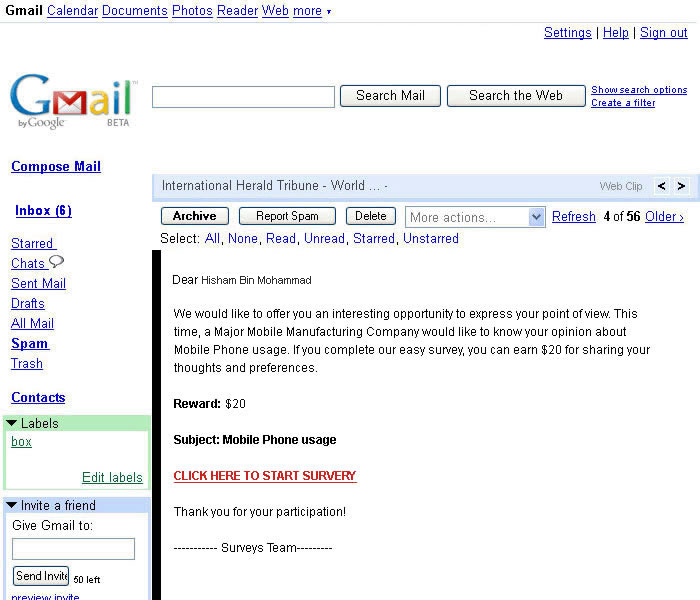
Task: Click the 'Web Clip' label
Action: pos(621,186)
